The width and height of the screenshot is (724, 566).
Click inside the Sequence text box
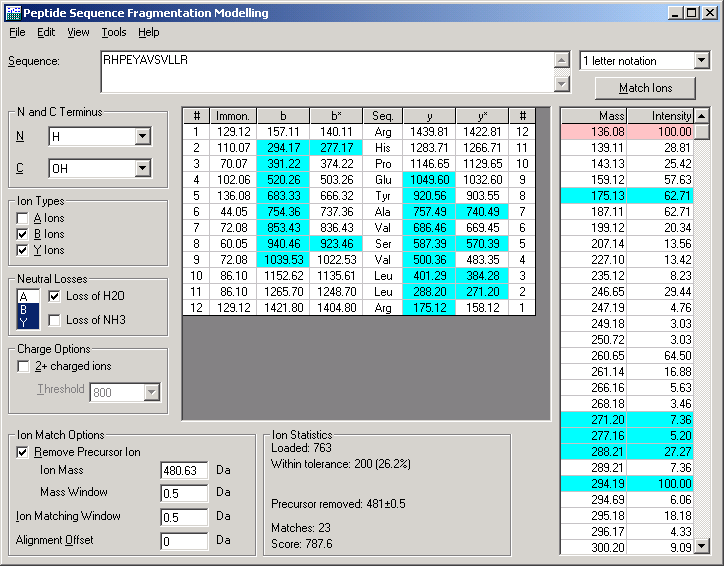click(327, 72)
